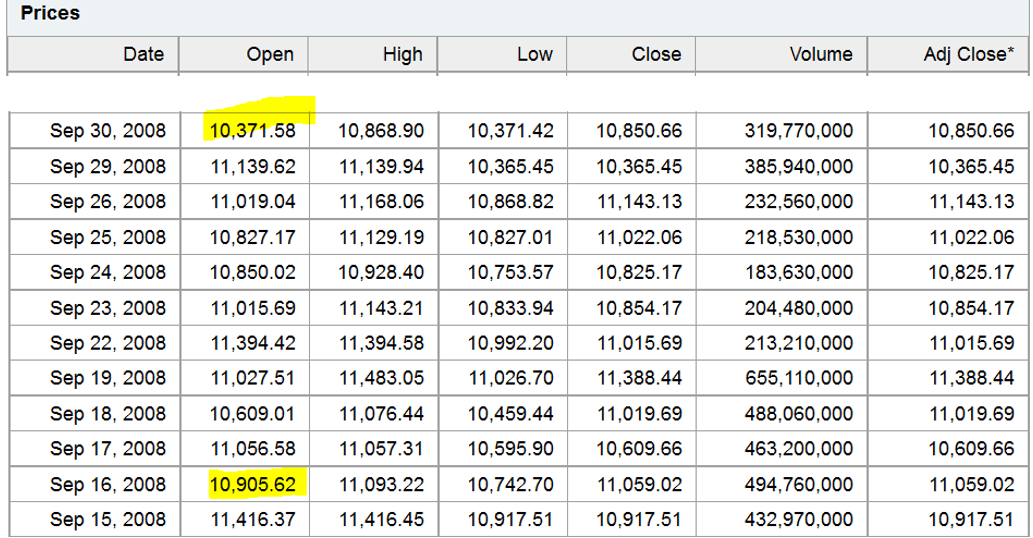Click the Sep 30, 2008 date cell
Screen dimensions: 1033x538
pos(108,131)
